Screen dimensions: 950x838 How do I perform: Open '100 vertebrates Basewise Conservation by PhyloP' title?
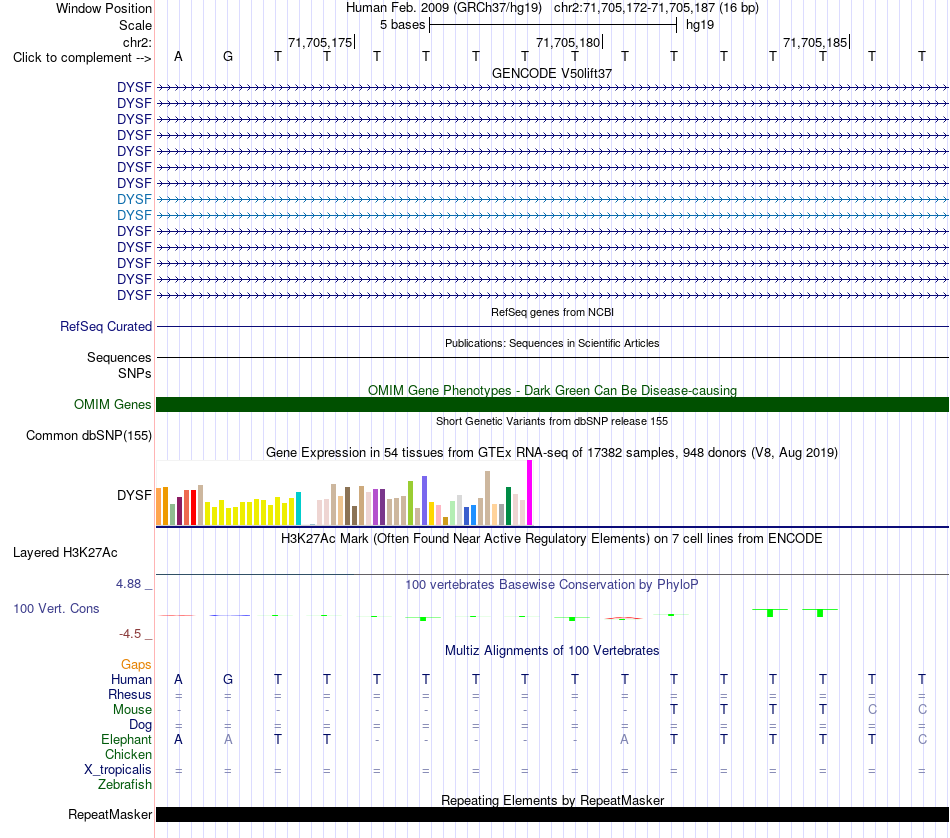click(552, 585)
